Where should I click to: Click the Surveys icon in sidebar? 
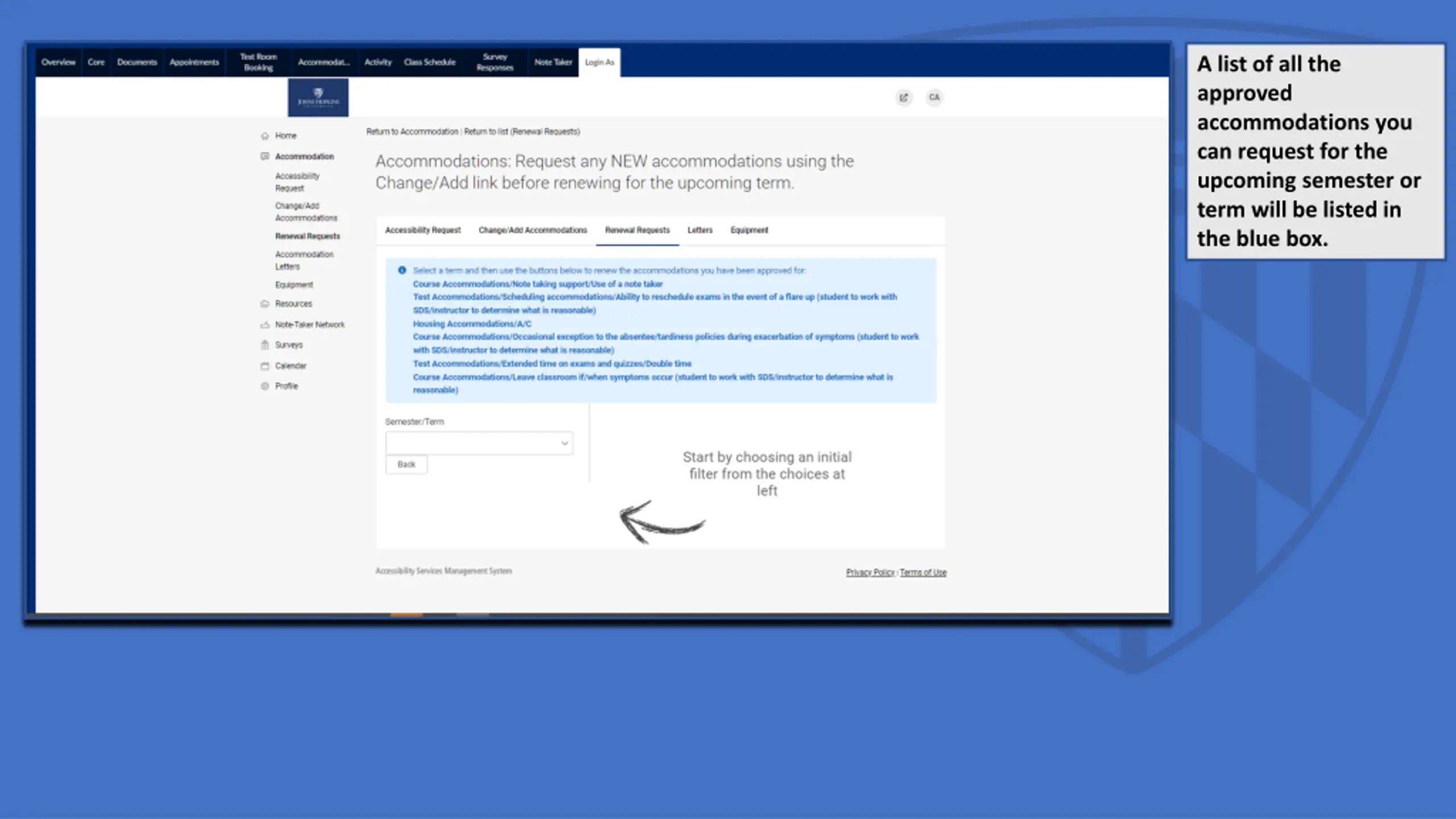point(264,345)
